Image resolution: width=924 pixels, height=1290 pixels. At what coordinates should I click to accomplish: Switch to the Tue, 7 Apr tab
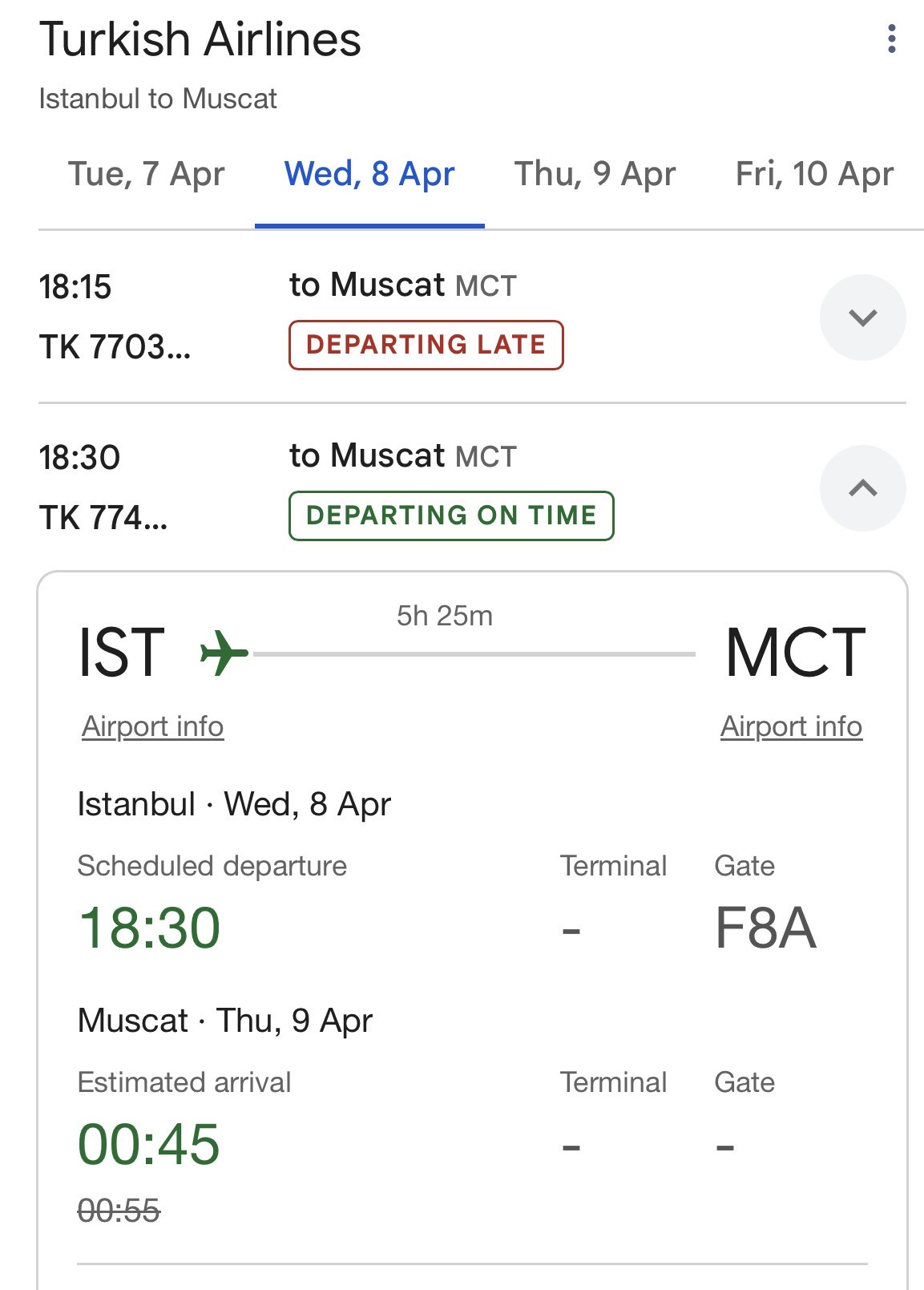pos(147,174)
